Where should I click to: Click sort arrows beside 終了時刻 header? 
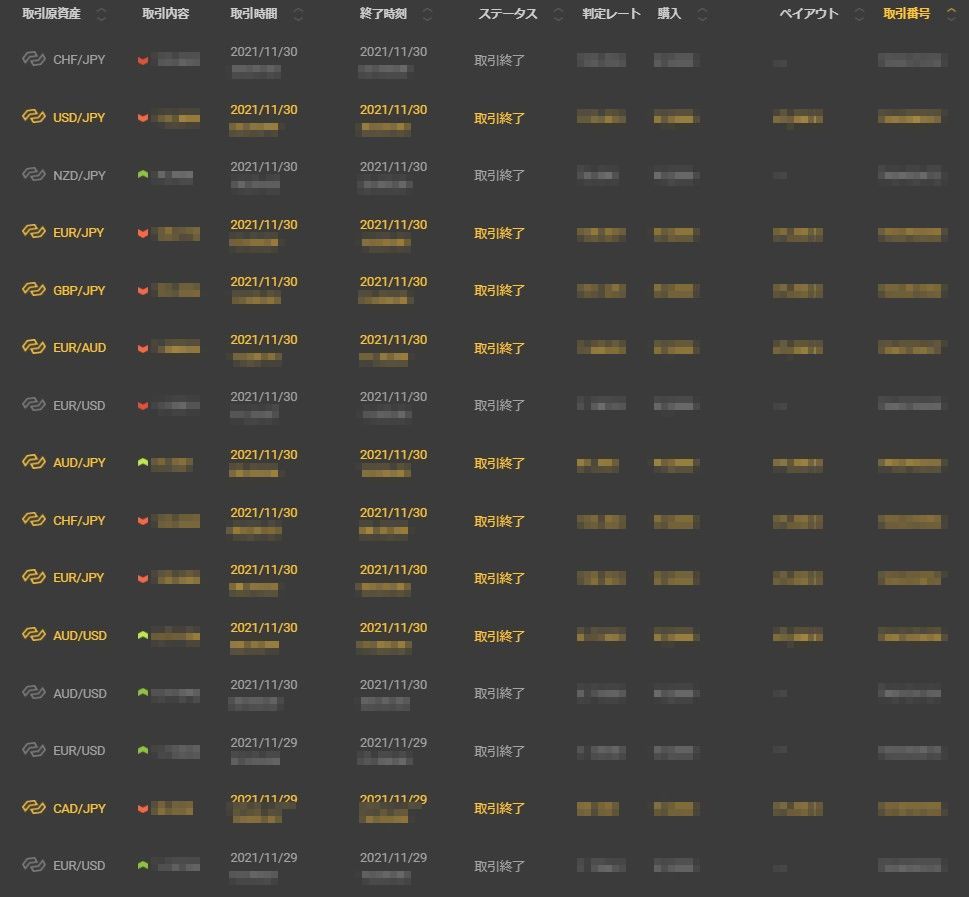coord(428,15)
